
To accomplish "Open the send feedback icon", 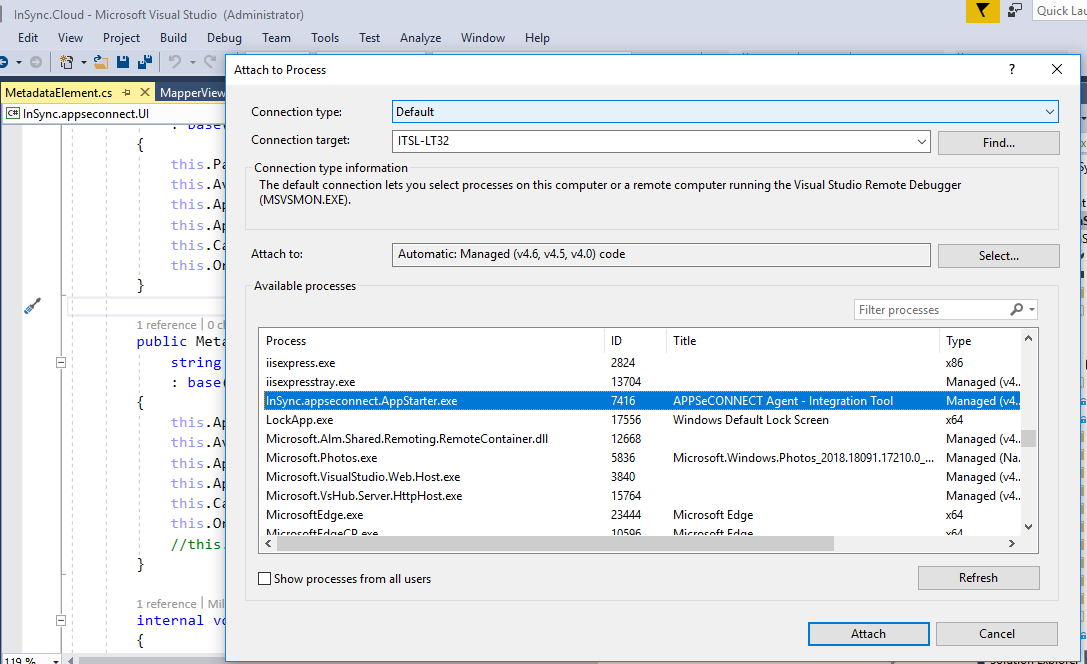I will [1016, 11].
